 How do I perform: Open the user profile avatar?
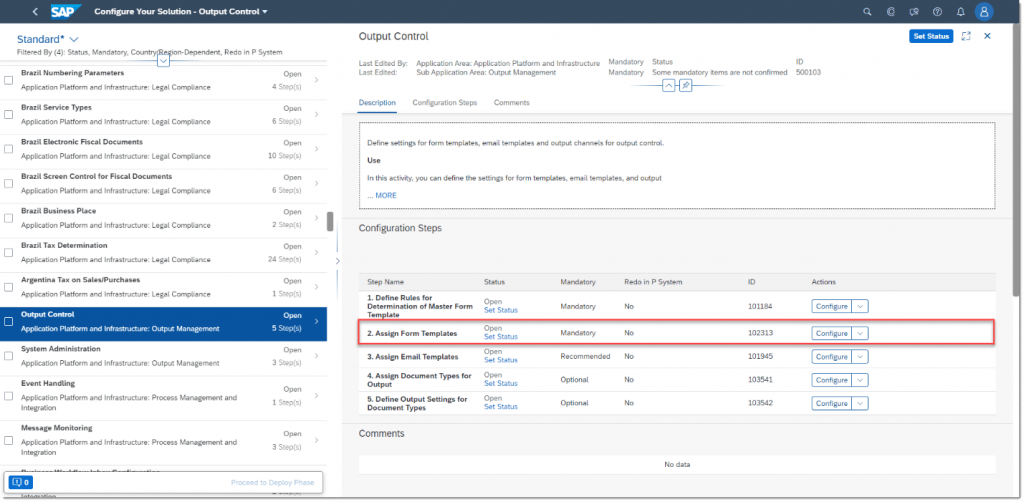(984, 12)
